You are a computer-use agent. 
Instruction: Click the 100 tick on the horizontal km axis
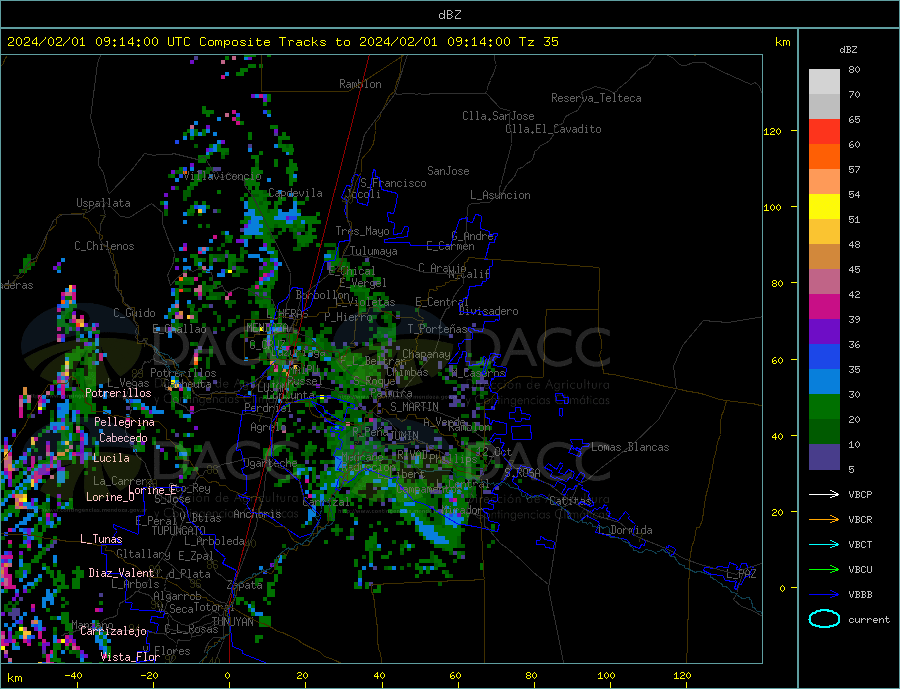[606, 676]
